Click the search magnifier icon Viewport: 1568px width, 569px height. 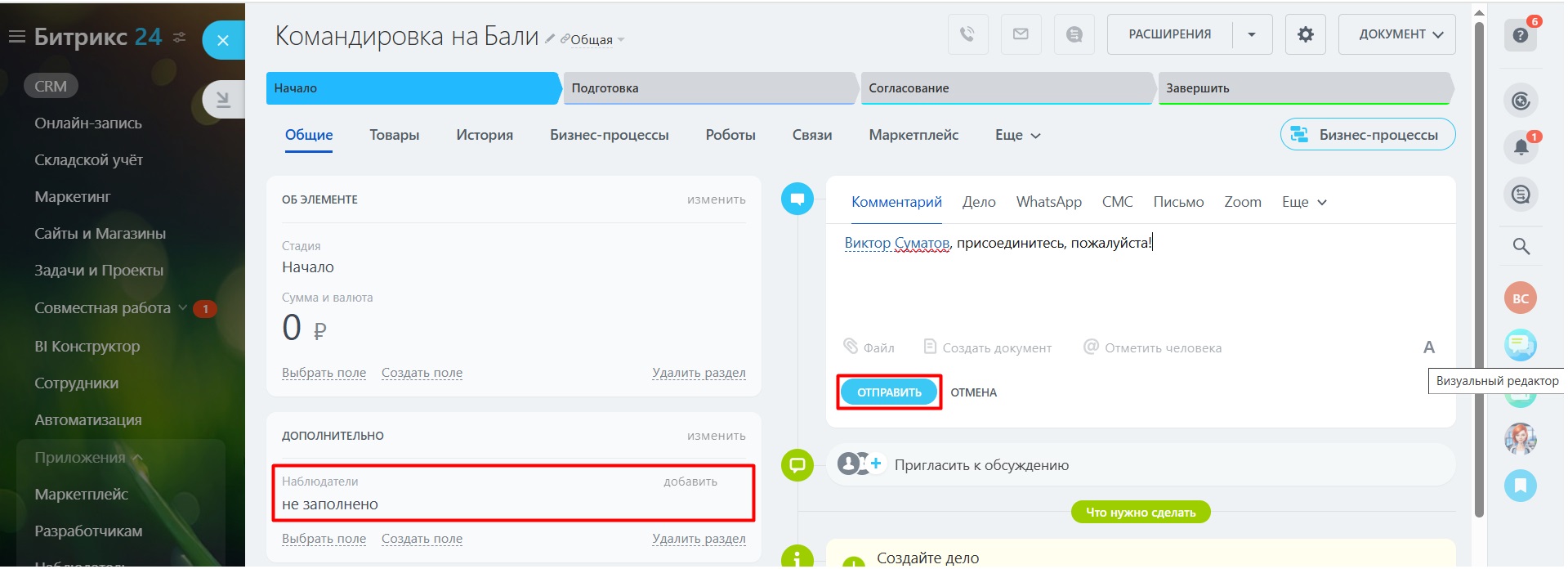[1521, 246]
